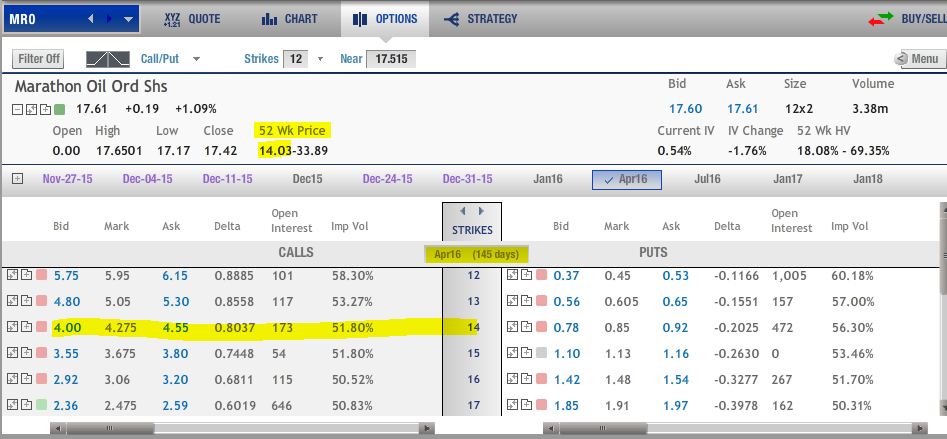
Task: Open the Strikes count dropdown arrow
Action: tap(321, 59)
